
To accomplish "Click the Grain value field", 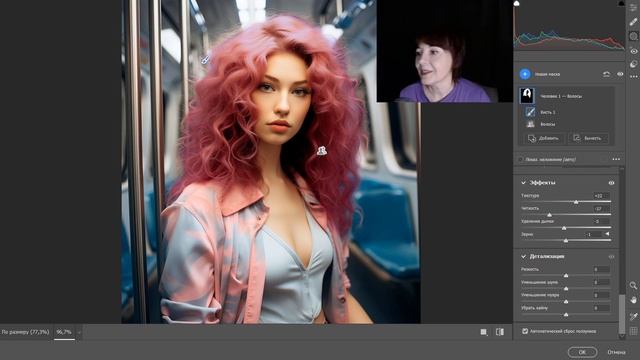I will click(594, 234).
